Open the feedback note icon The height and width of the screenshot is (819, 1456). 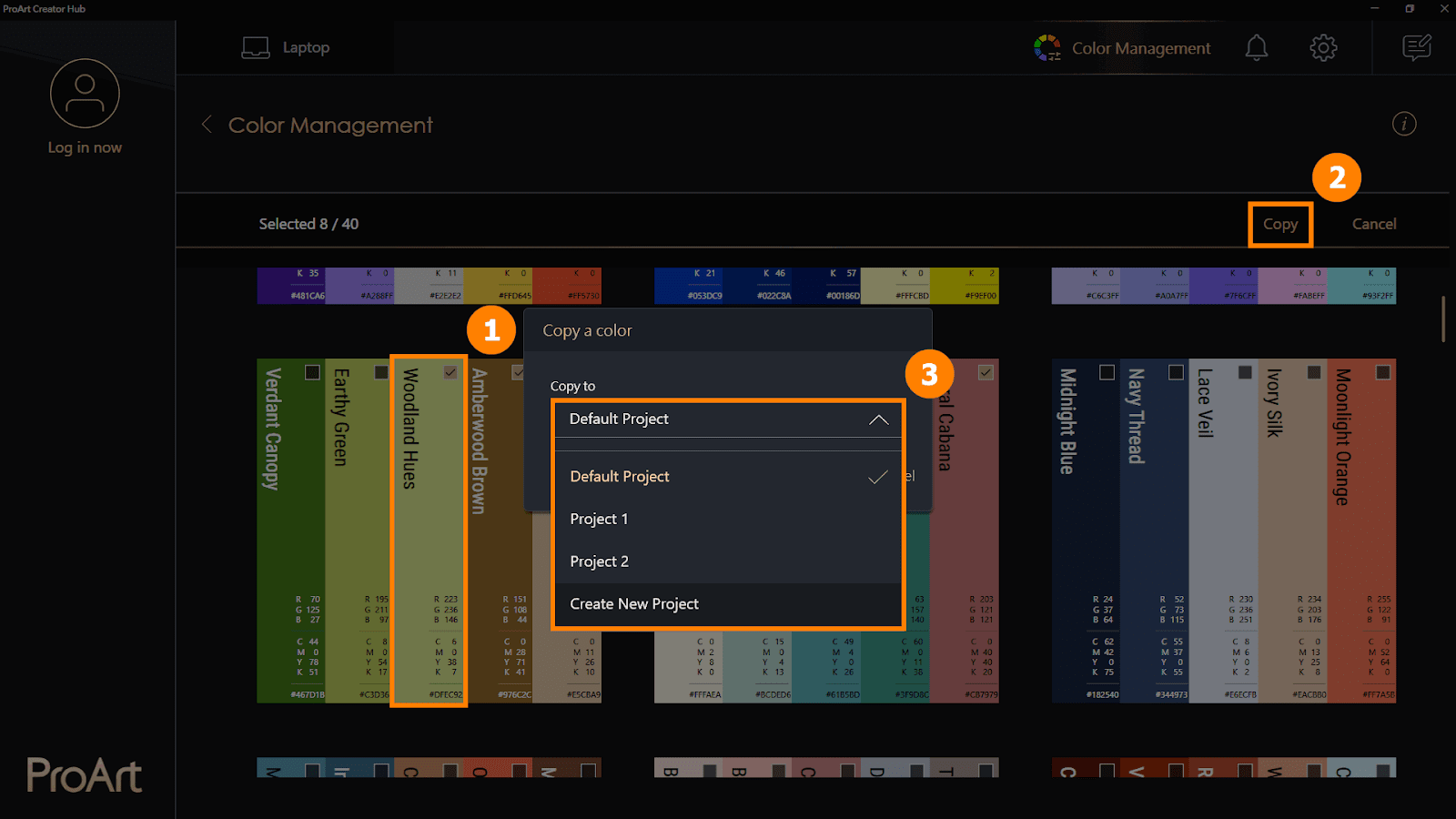tap(1417, 47)
